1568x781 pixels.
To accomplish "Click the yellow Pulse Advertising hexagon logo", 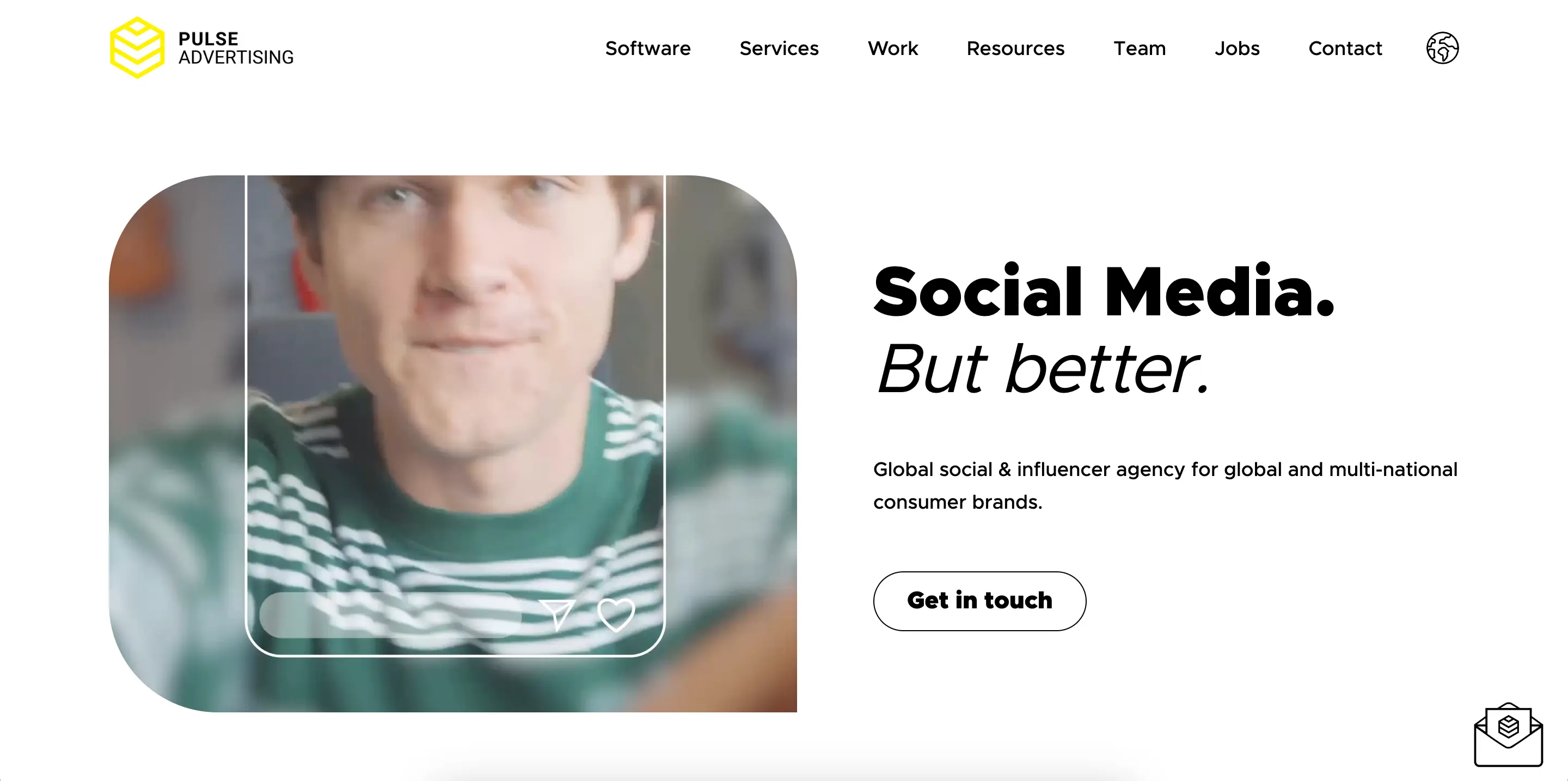I will coord(137,47).
